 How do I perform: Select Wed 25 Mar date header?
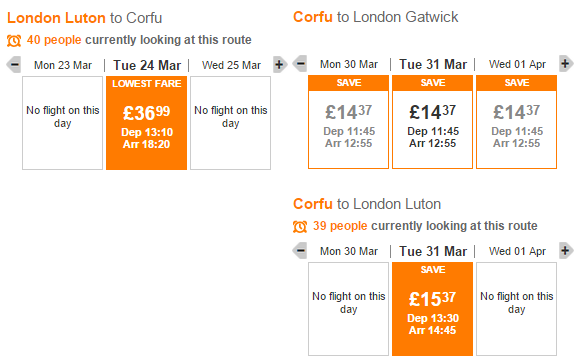coord(231,65)
